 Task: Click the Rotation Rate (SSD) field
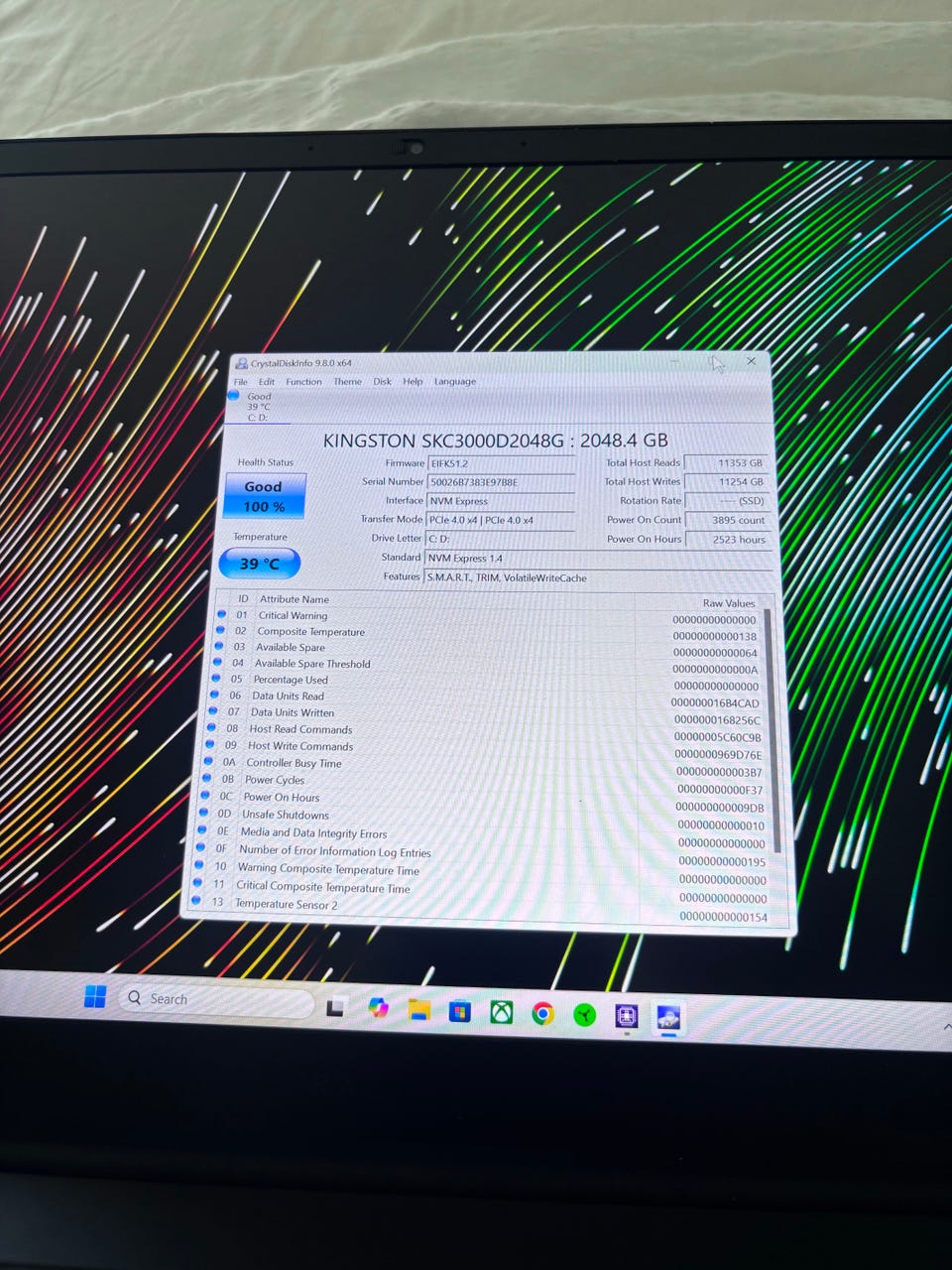pos(728,501)
